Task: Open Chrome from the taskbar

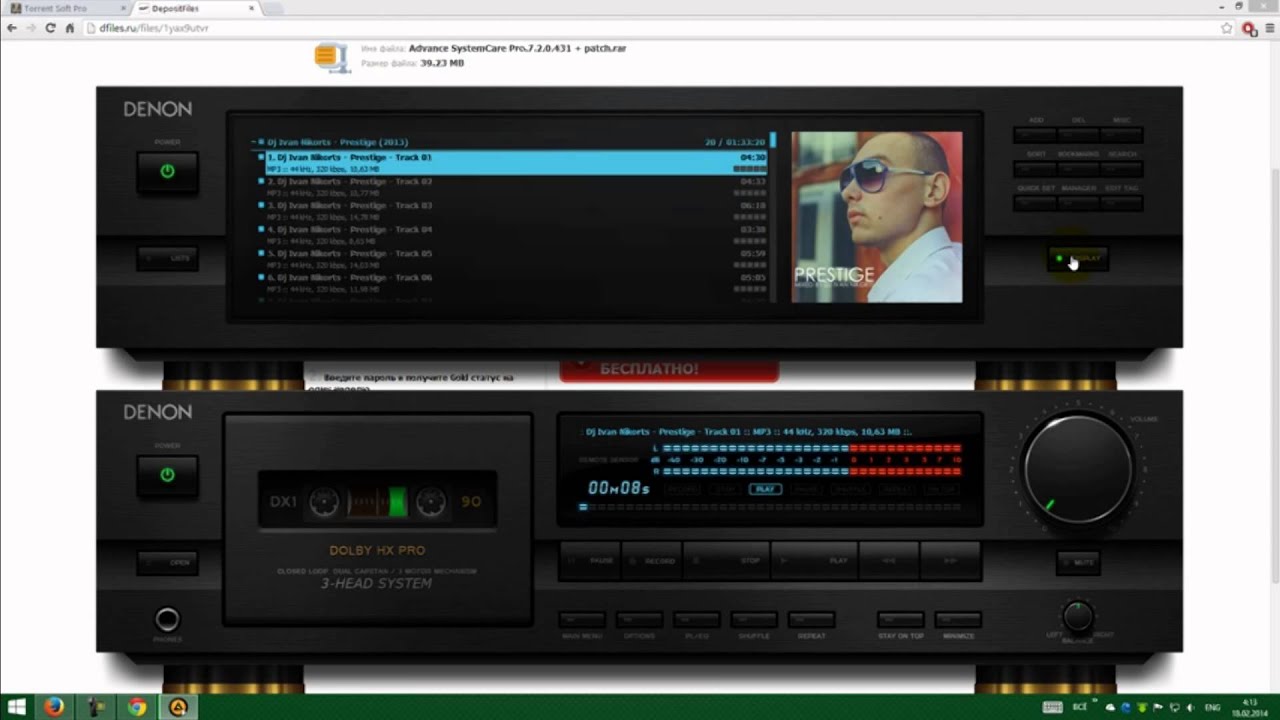Action: click(137, 707)
